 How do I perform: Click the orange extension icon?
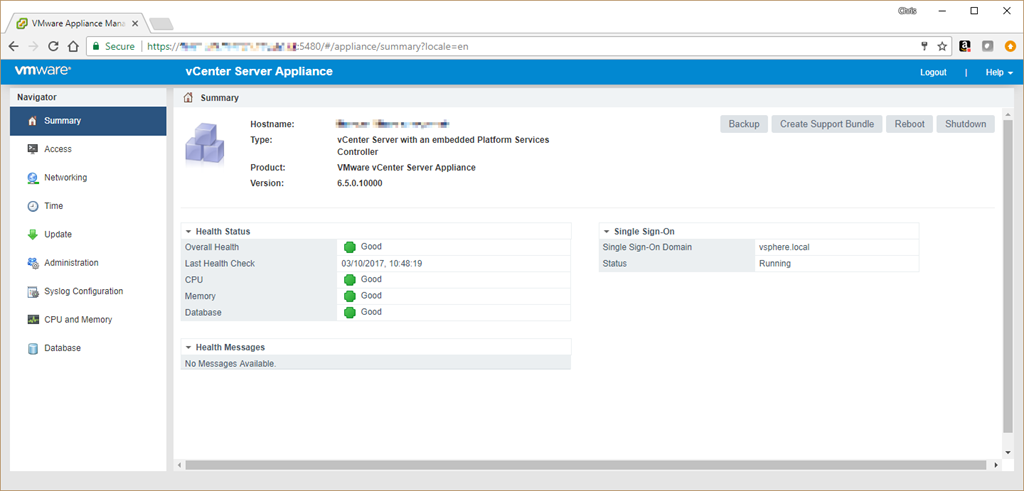(x=1010, y=46)
